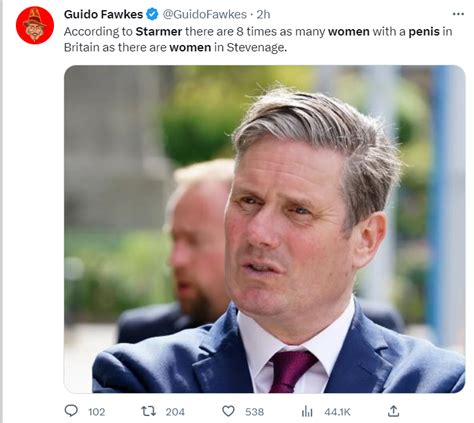Screen dimensions: 474x423
Task: Open the view analytics bar chart icon
Action: click(x=307, y=411)
